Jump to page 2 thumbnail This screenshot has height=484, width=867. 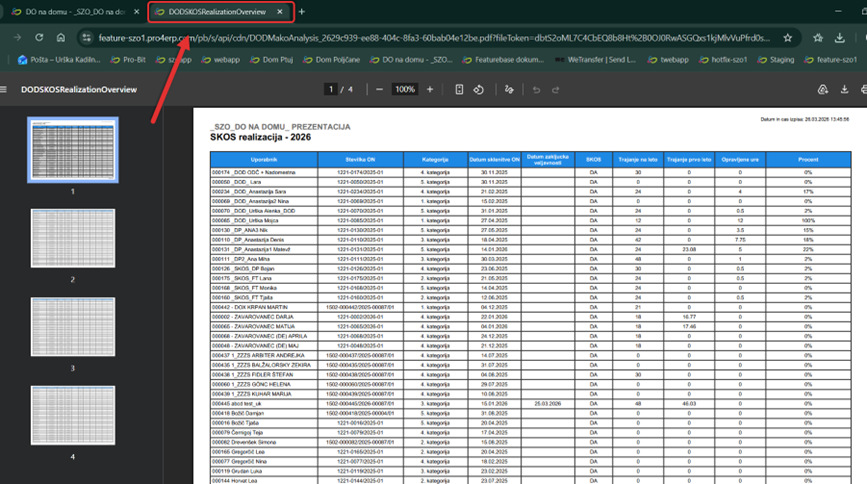72,238
